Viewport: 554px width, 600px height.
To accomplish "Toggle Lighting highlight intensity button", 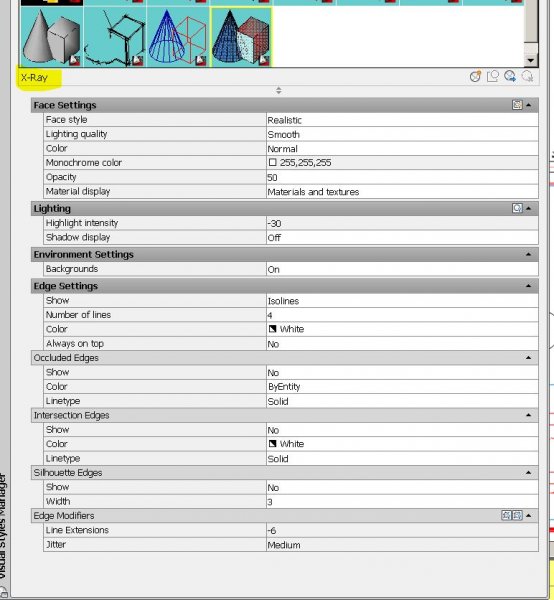I will tap(517, 208).
